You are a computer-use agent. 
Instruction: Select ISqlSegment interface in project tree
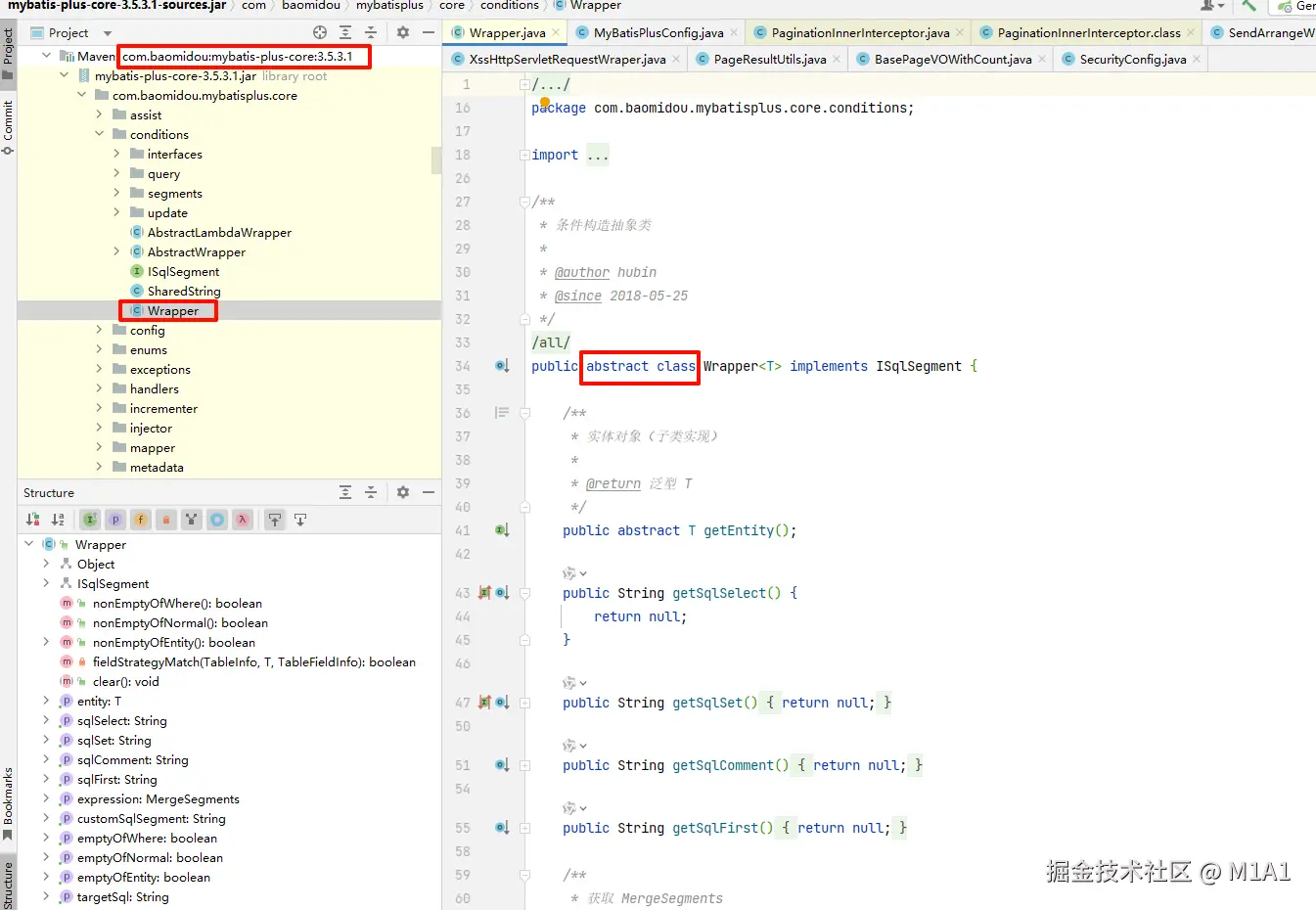(183, 272)
